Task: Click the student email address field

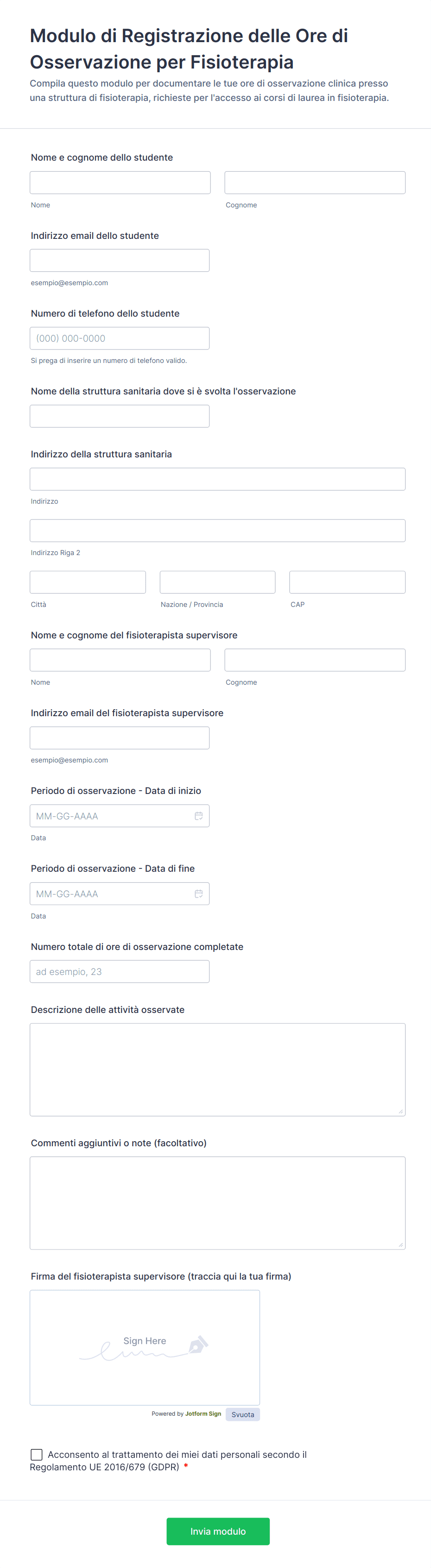Action: pyautogui.click(x=120, y=261)
